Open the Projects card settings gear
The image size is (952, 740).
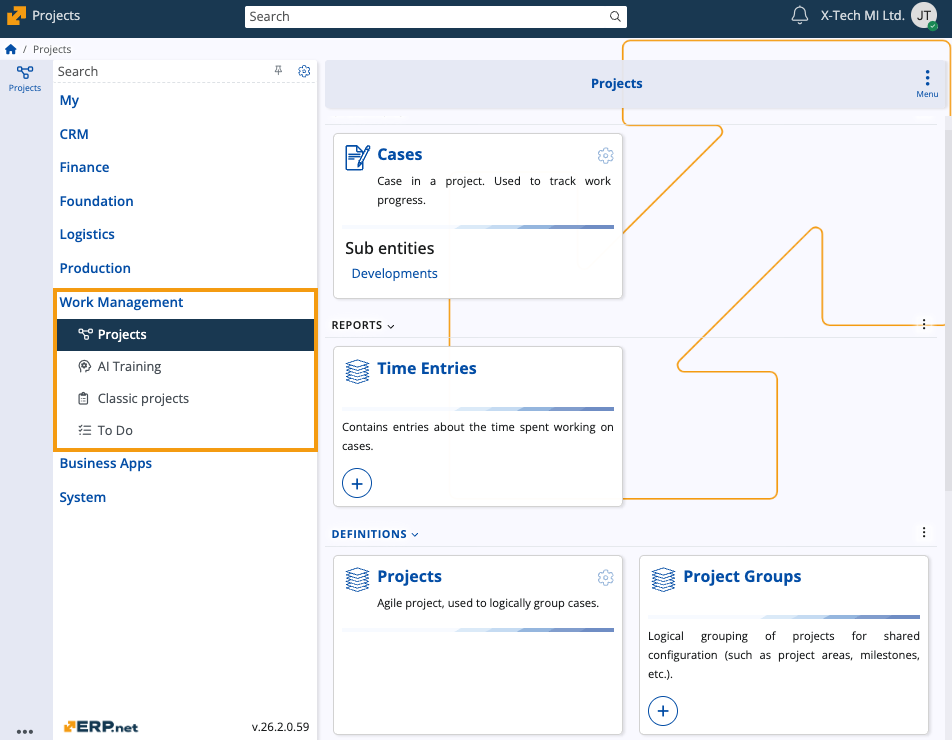(x=605, y=578)
